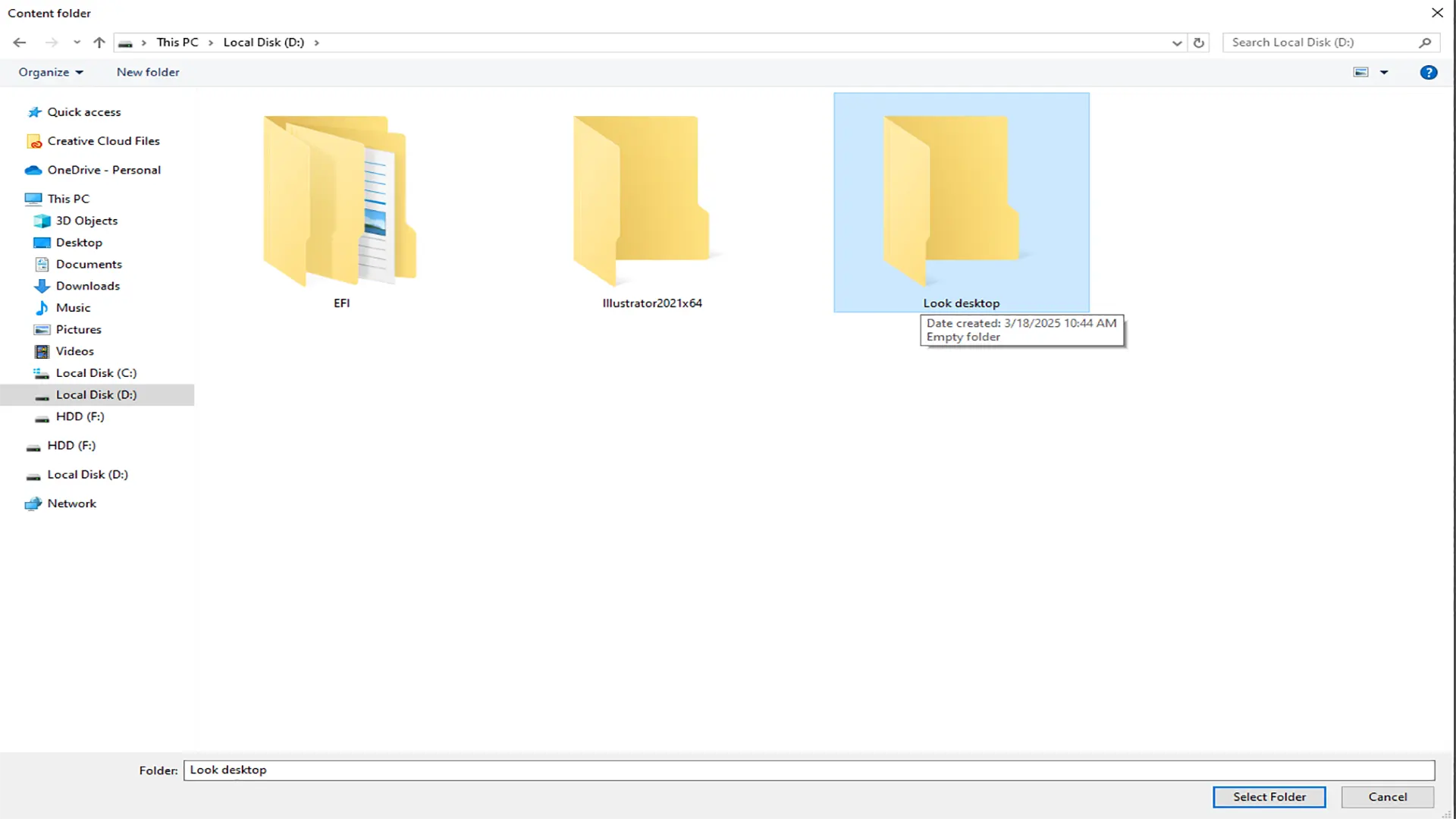Select the Look desktop folder icon
The height and width of the screenshot is (819, 1456).
point(952,201)
